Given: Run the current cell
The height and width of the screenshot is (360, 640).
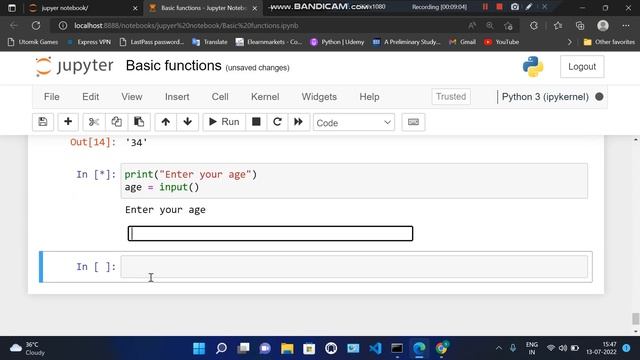Looking at the screenshot, I should [x=224, y=122].
